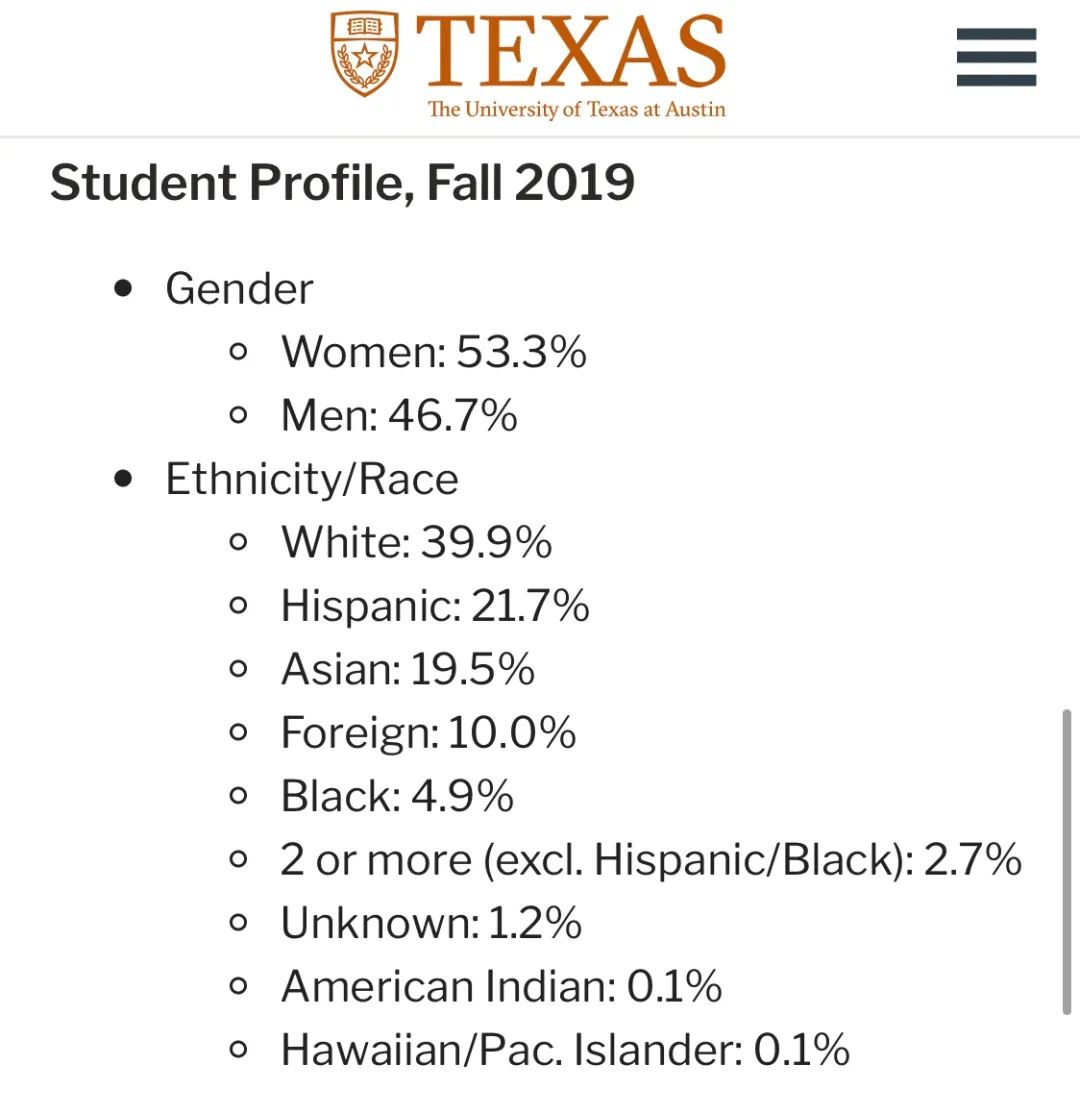Click the 'White: 39.9%' entry

416,542
